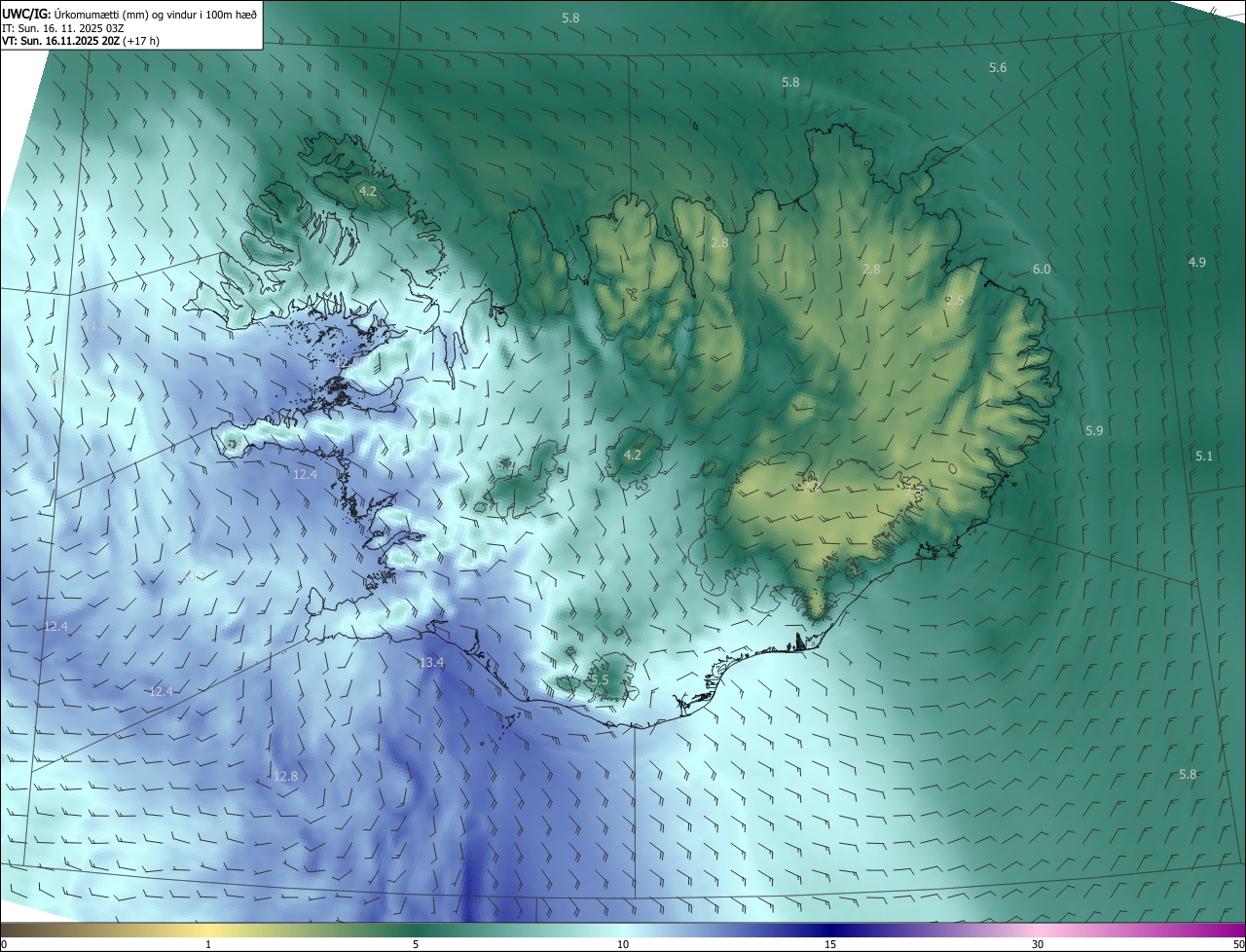1246x952 pixels.
Task: Click the 13.4 precipitable water value
Action: point(431,663)
